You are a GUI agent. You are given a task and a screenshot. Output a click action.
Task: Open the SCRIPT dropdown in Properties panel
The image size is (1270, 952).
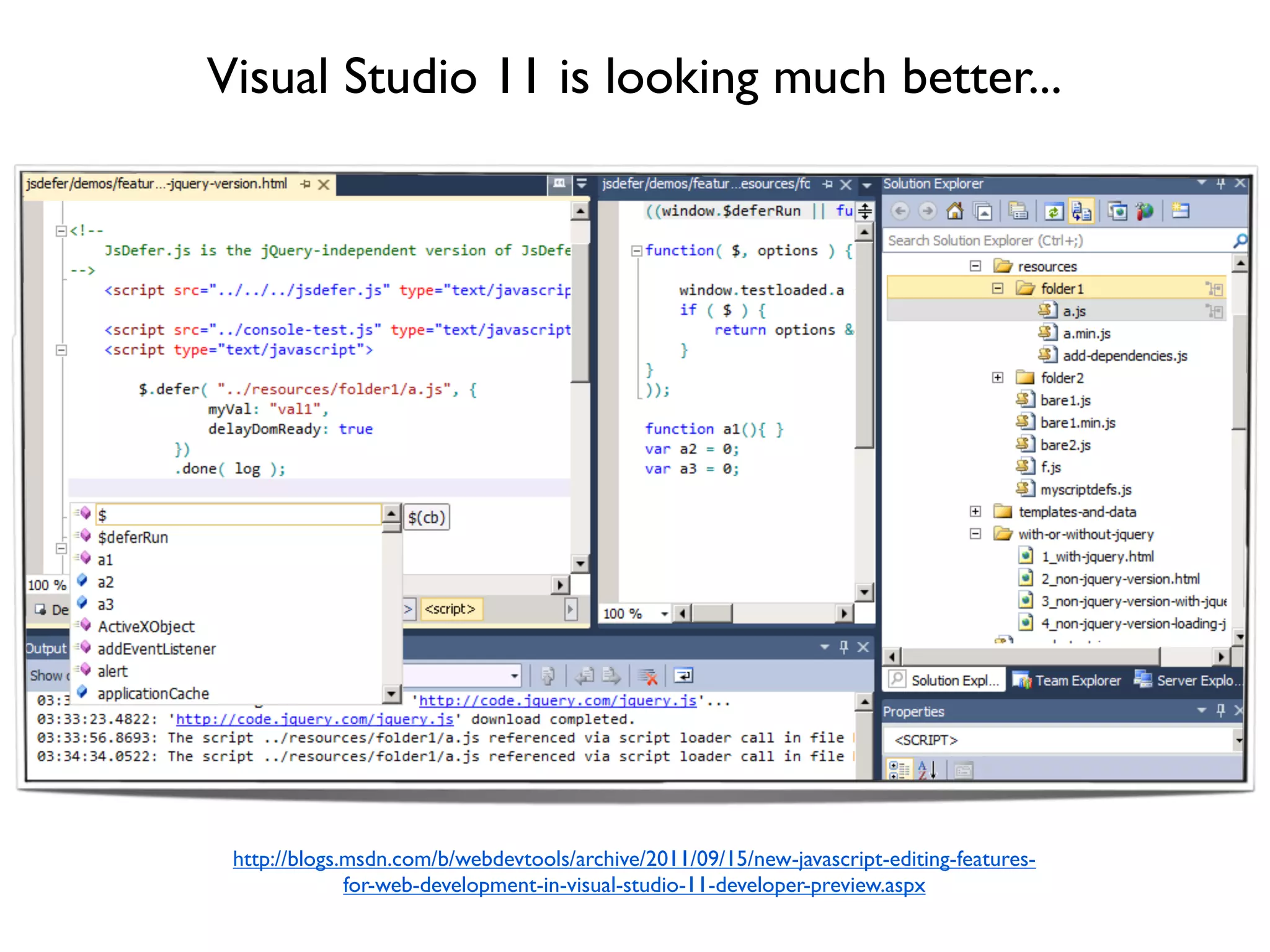pos(1238,740)
